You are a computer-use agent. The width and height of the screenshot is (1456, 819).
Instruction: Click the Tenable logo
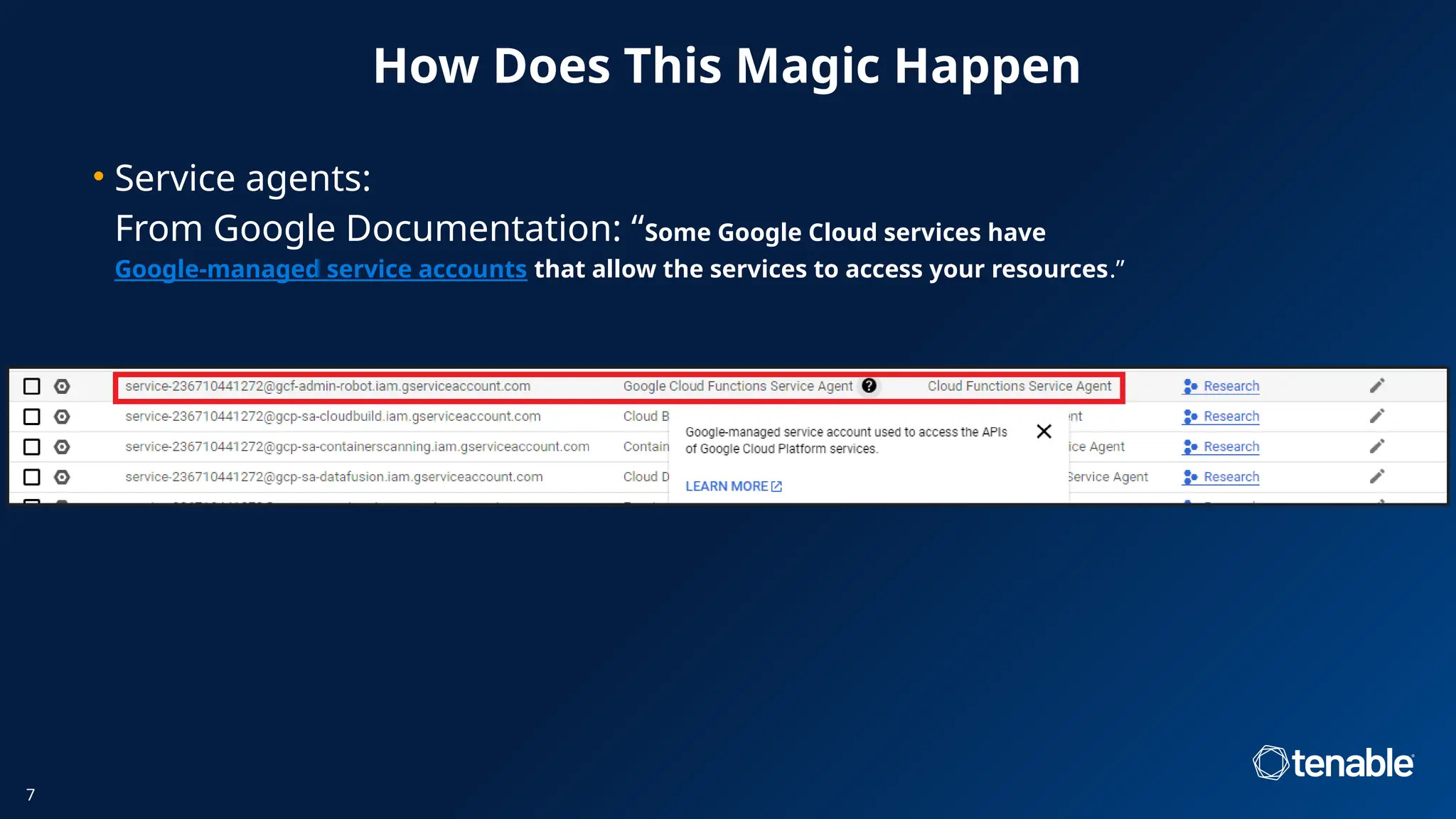(x=1334, y=763)
